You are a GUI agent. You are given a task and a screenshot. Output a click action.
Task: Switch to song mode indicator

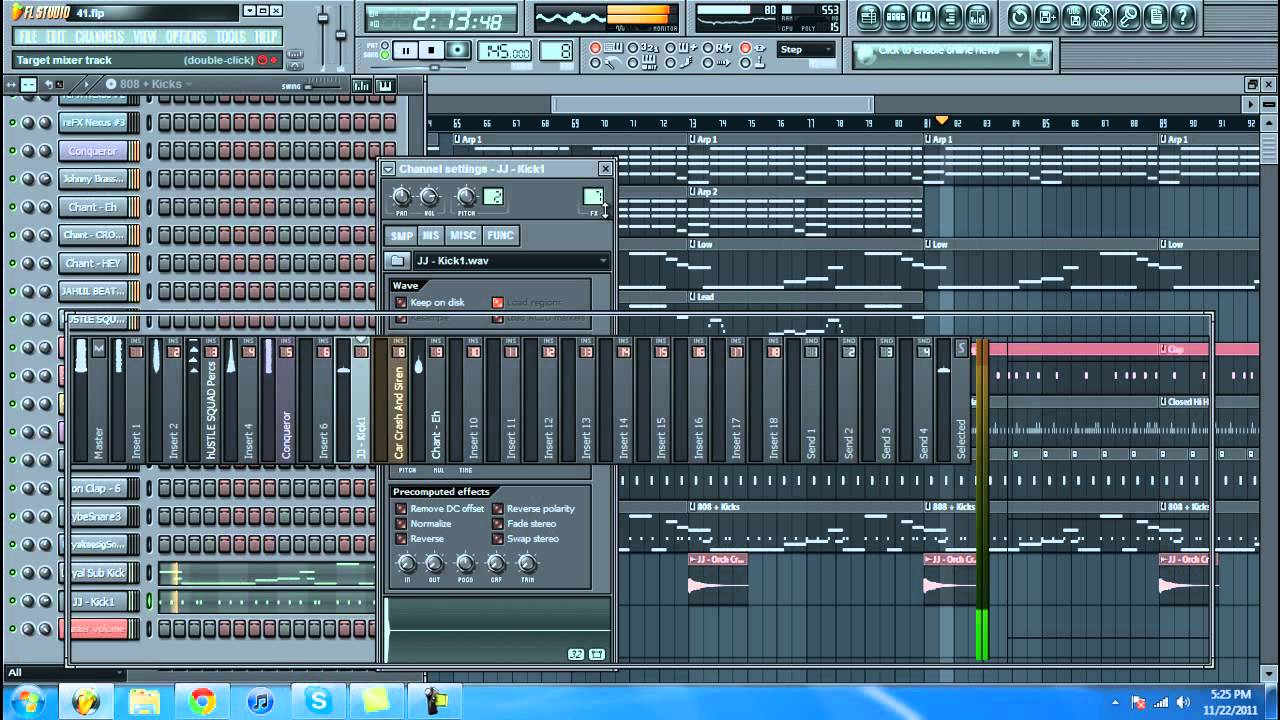pos(384,57)
